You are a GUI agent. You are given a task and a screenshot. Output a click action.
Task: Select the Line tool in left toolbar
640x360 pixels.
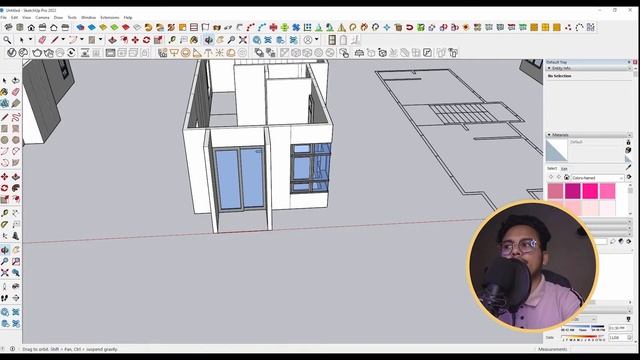[x=4, y=118]
